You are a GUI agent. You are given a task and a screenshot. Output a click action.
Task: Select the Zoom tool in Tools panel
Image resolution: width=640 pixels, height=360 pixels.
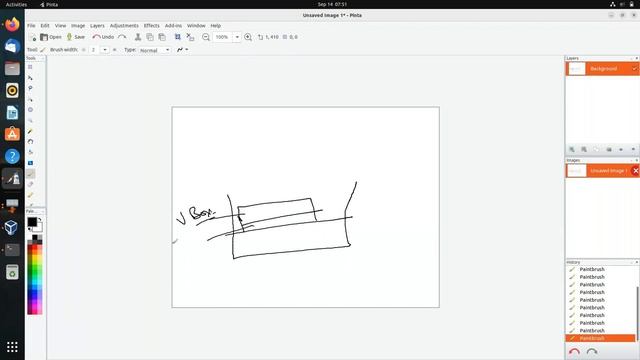(x=30, y=120)
